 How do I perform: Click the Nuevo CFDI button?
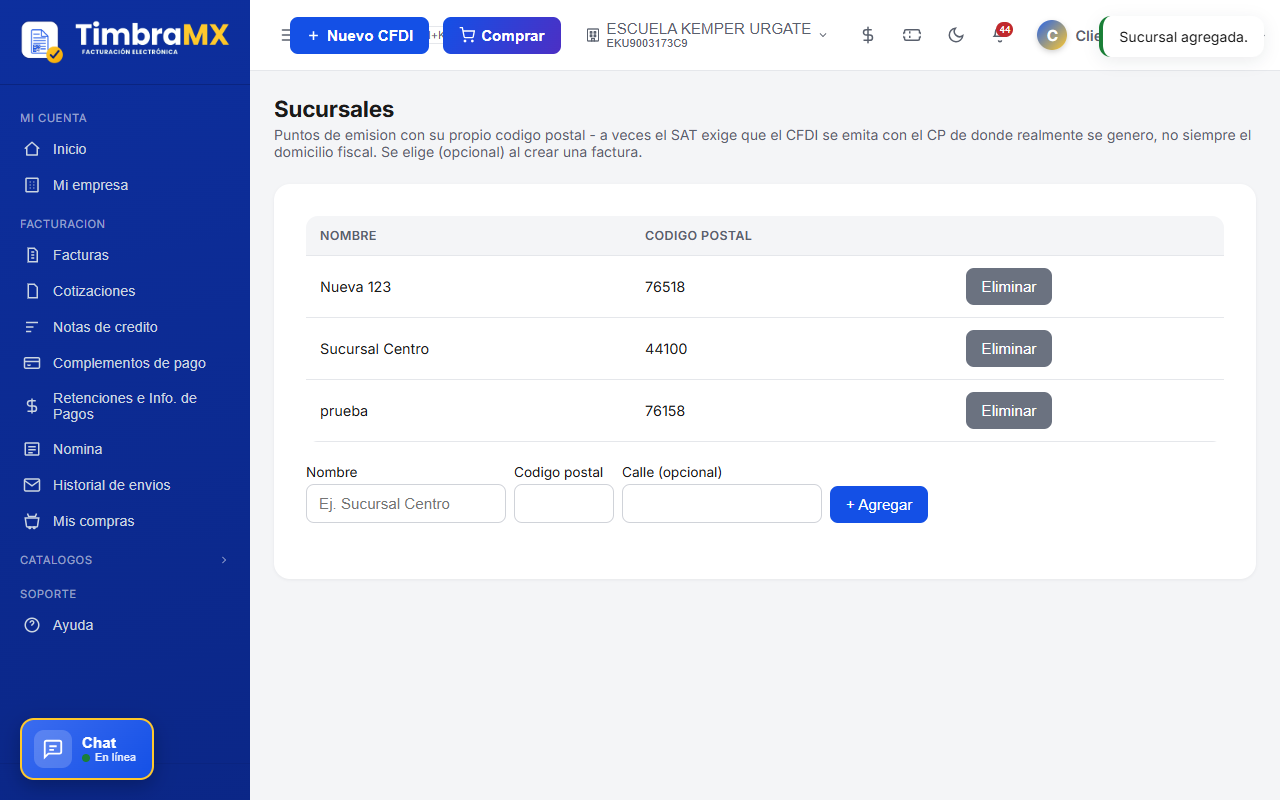(x=359, y=35)
